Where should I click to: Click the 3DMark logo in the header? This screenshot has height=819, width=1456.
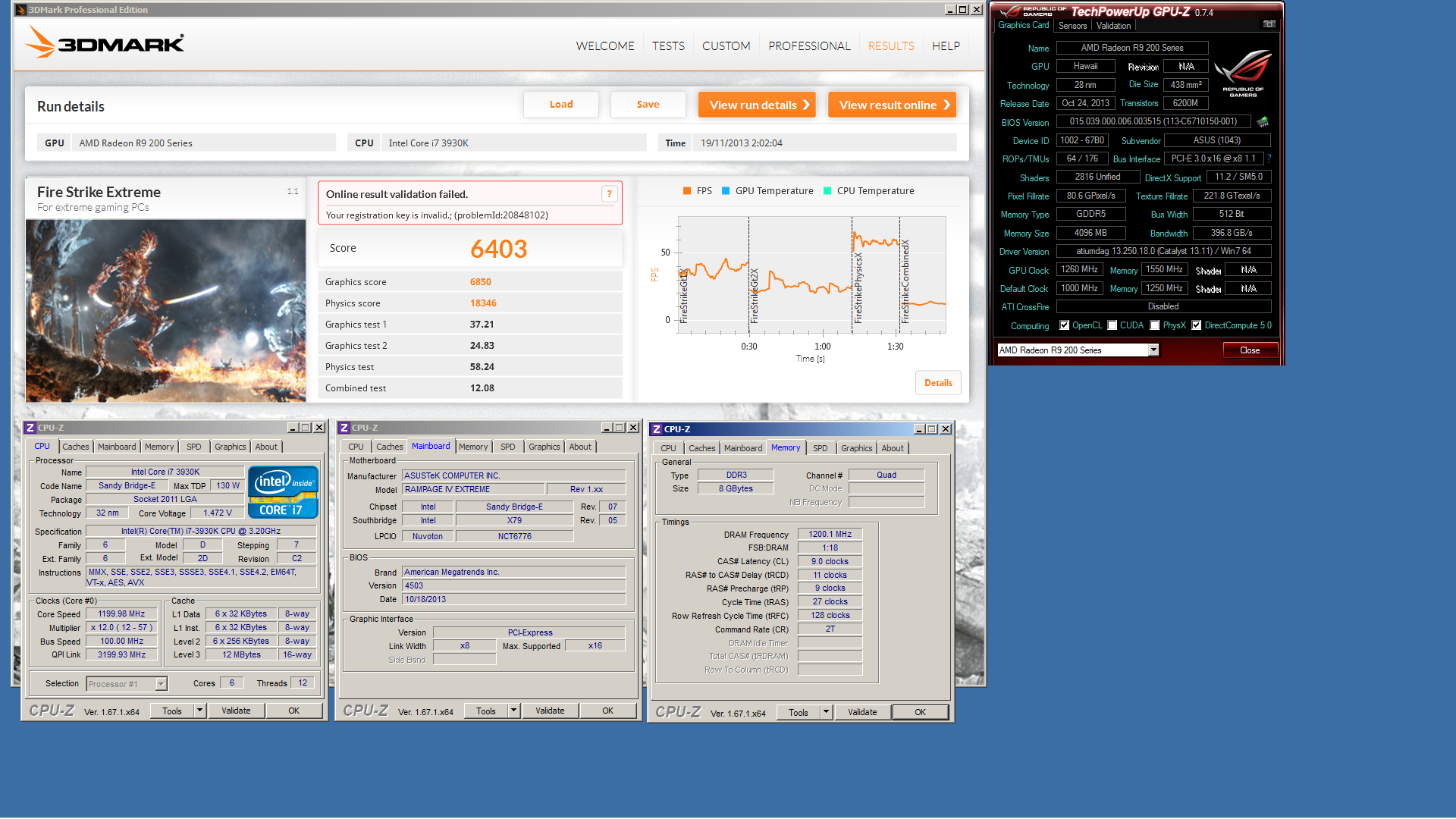coord(105,42)
